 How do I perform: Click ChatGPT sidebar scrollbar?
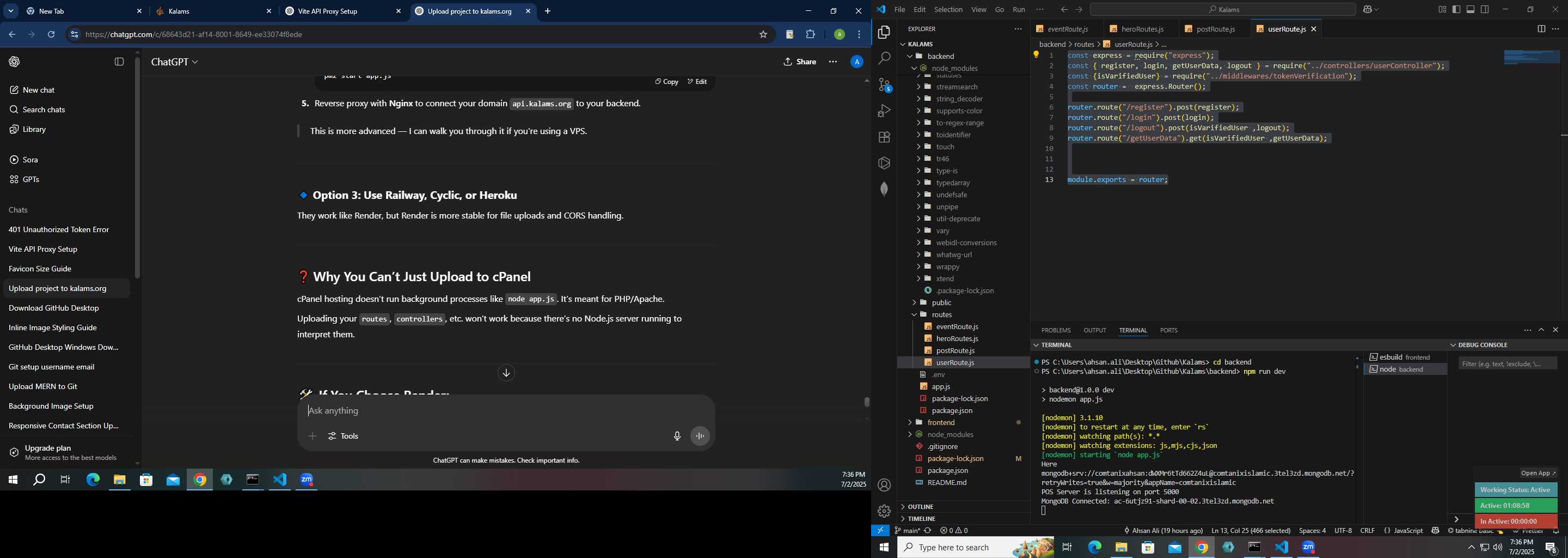[138, 167]
